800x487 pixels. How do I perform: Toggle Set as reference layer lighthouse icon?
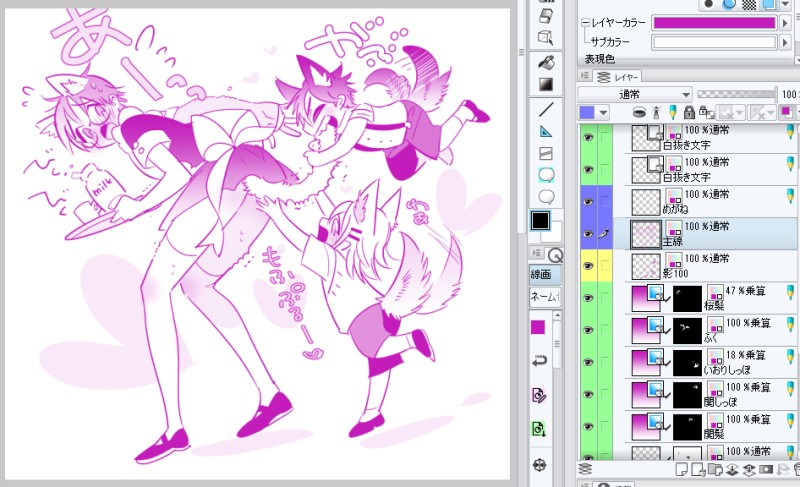(656, 112)
